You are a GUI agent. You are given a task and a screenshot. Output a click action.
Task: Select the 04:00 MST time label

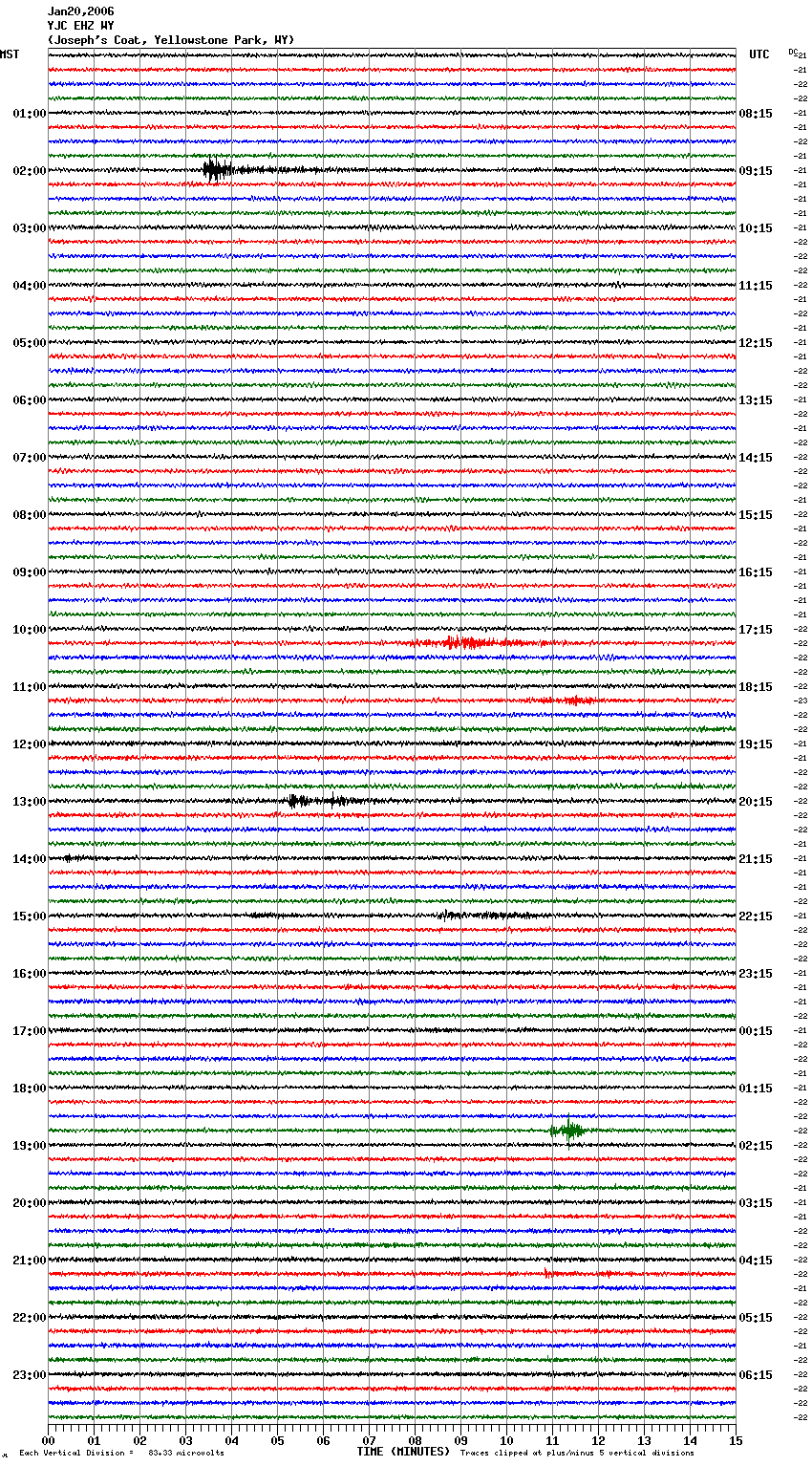click(29, 286)
